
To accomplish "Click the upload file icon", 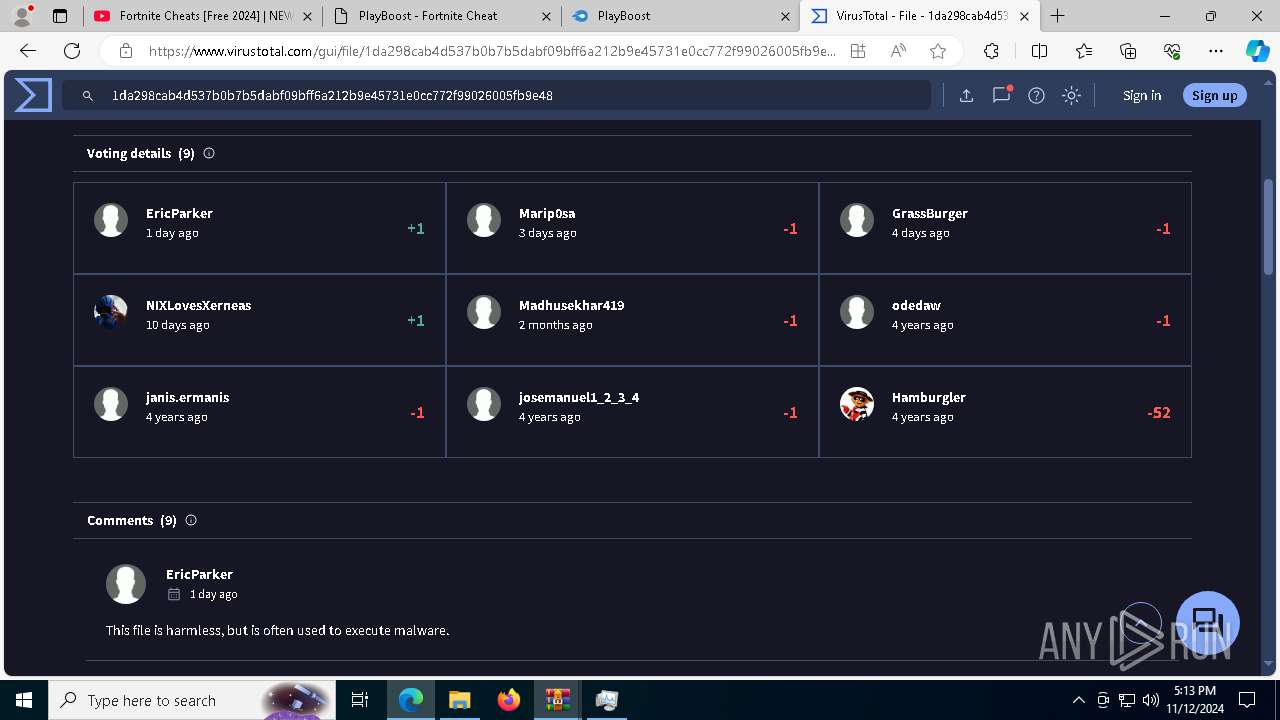I will (x=966, y=95).
